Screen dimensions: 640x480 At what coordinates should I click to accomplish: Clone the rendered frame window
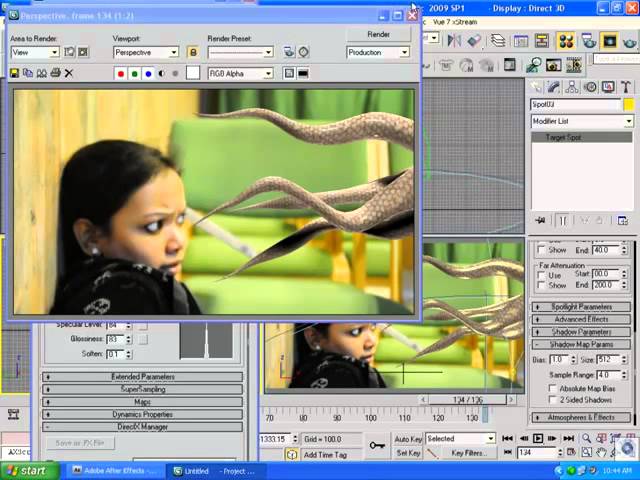42,73
